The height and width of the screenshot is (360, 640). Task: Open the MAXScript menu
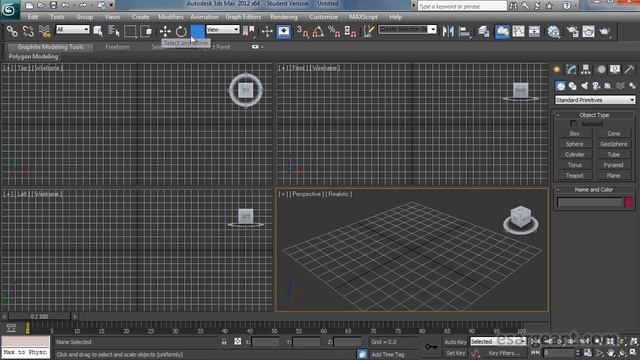coord(363,17)
